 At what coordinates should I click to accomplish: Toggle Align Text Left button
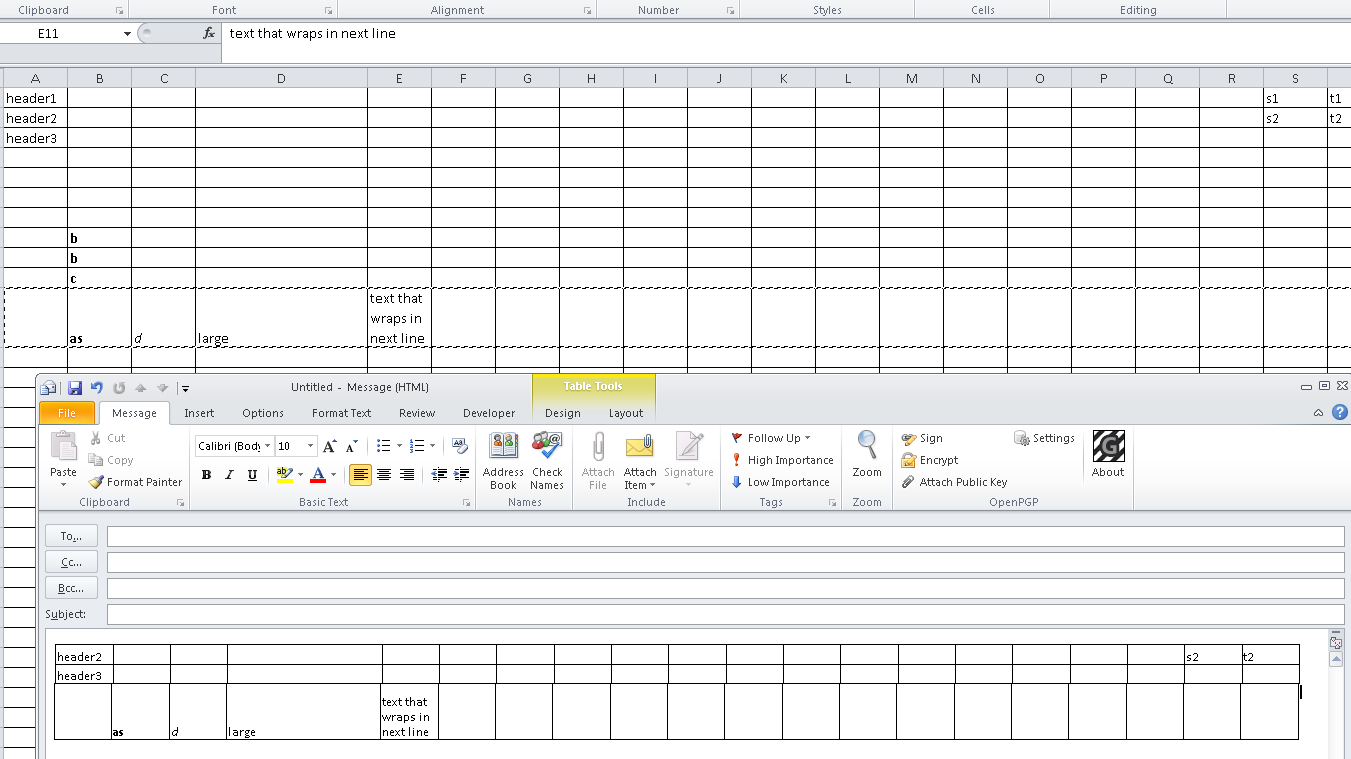click(360, 475)
